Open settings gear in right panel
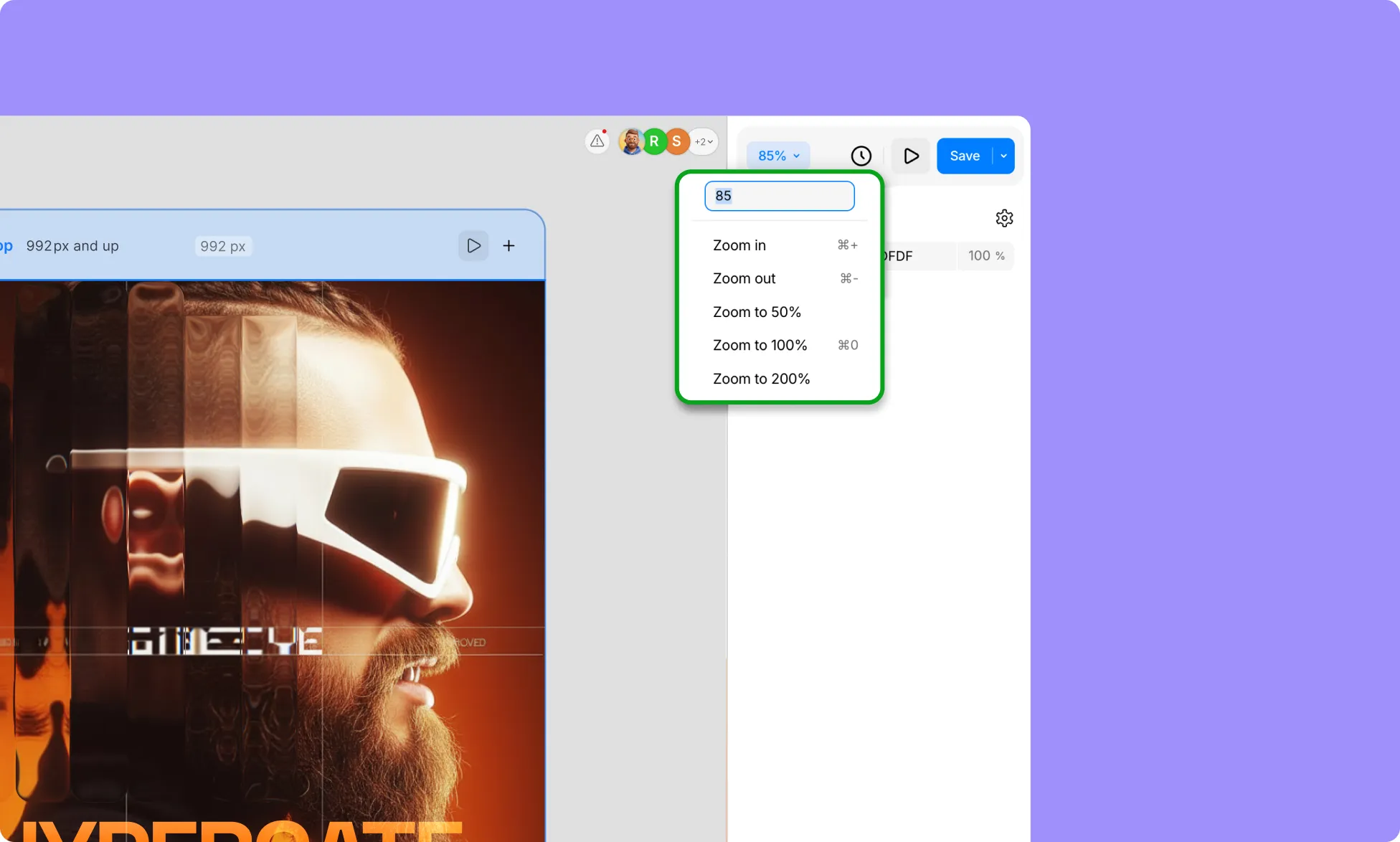Screen dimensions: 1400x842 1004,218
